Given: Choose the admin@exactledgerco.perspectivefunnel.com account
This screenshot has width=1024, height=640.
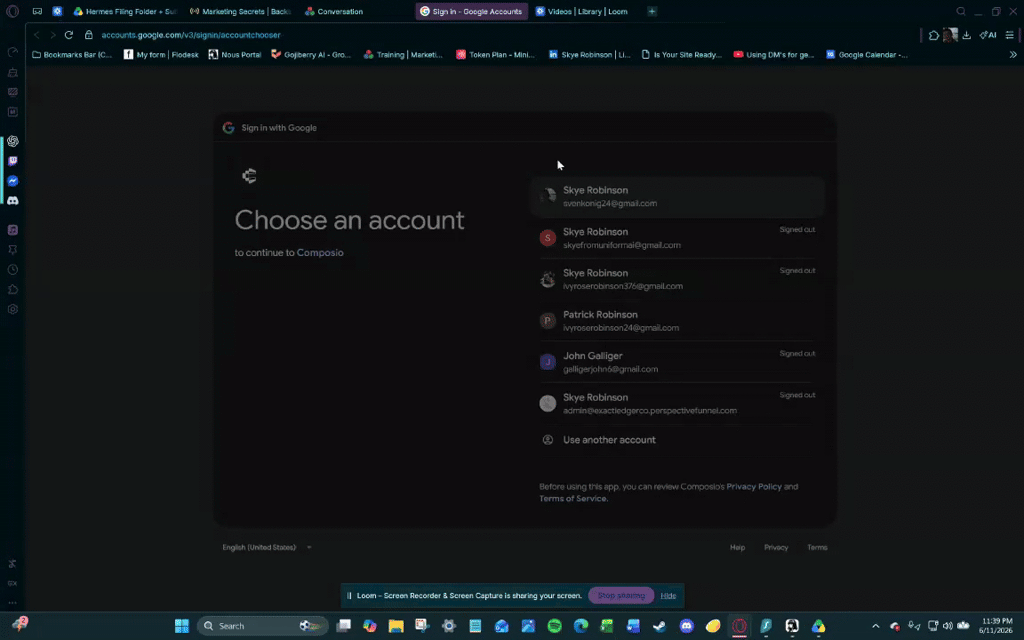Looking at the screenshot, I should tap(677, 404).
